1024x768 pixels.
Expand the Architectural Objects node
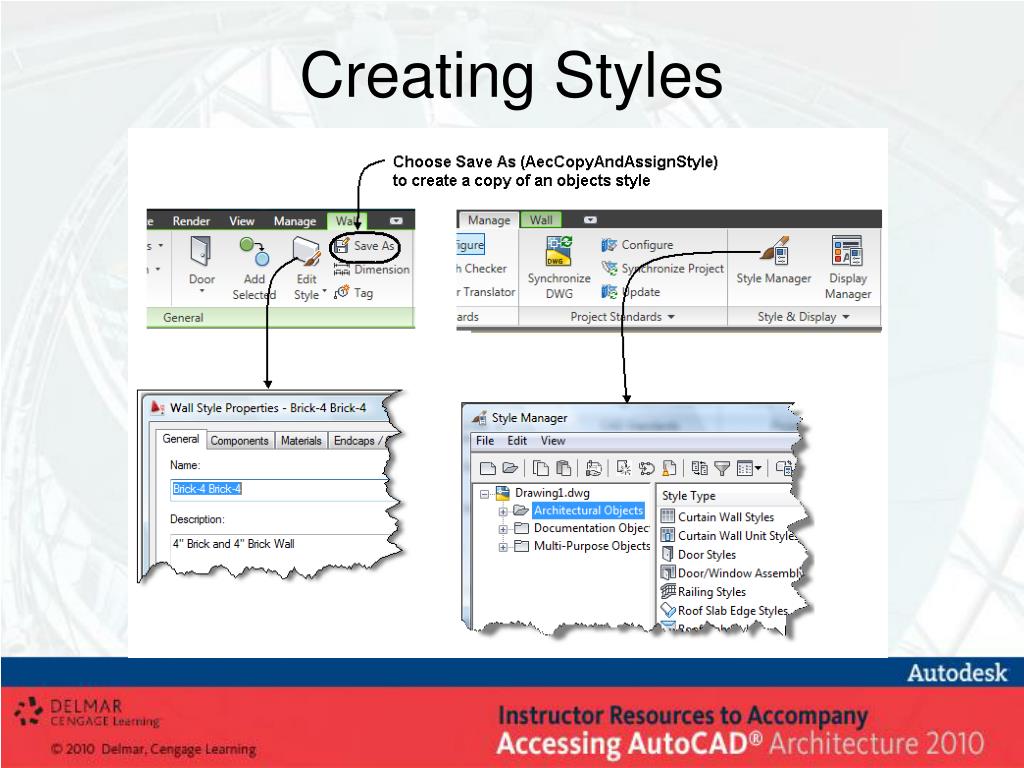pyautogui.click(x=503, y=511)
